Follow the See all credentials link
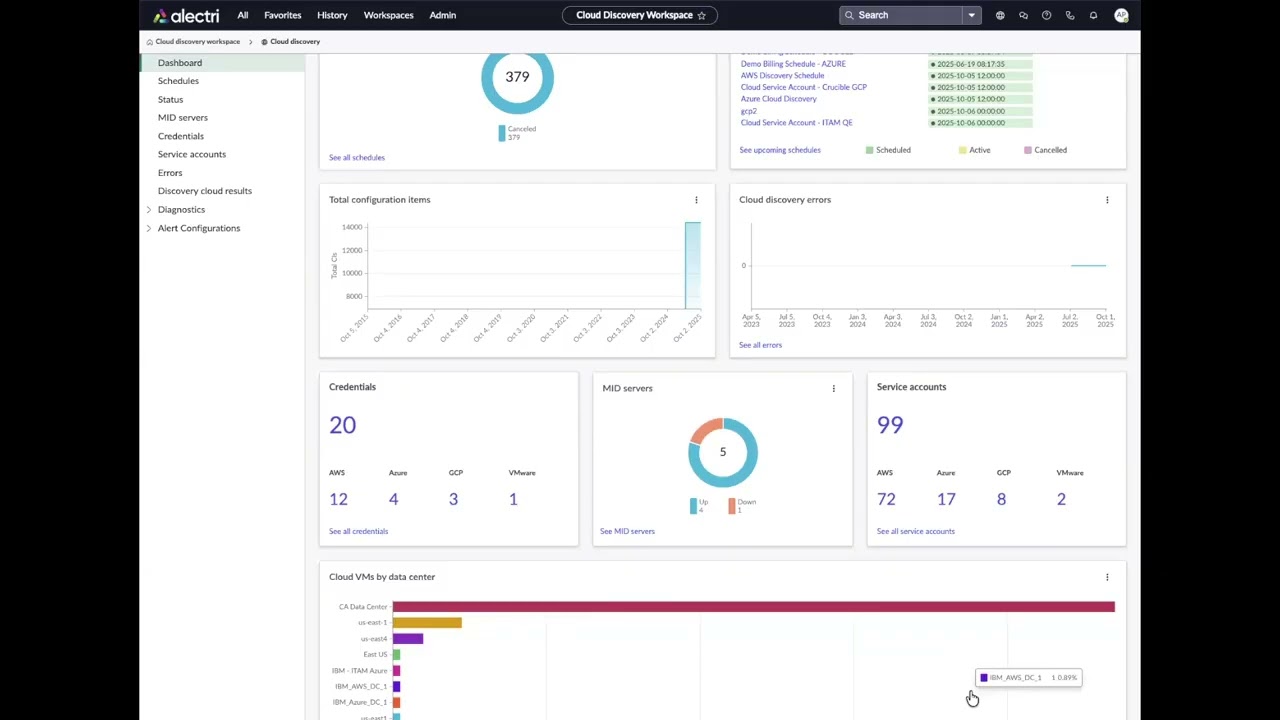This screenshot has height=720, width=1280. click(358, 531)
